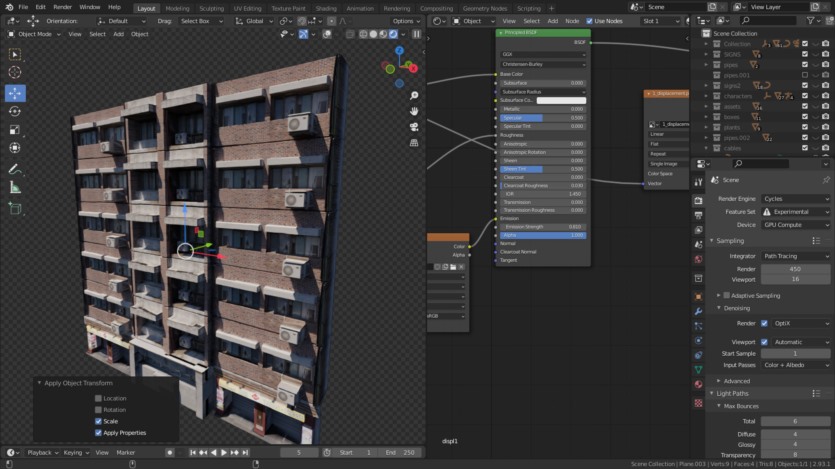Image resolution: width=835 pixels, height=469 pixels.
Task: Open the Texture properties tab
Action: (698, 403)
